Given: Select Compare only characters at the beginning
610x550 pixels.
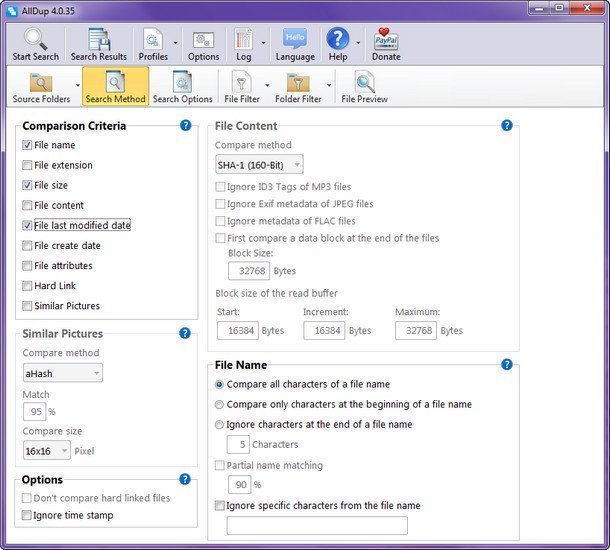Looking at the screenshot, I should click(219, 405).
